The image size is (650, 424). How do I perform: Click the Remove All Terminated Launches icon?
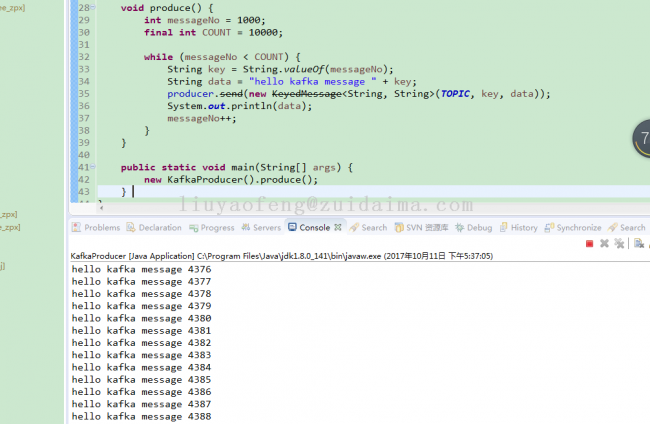pyautogui.click(x=619, y=243)
